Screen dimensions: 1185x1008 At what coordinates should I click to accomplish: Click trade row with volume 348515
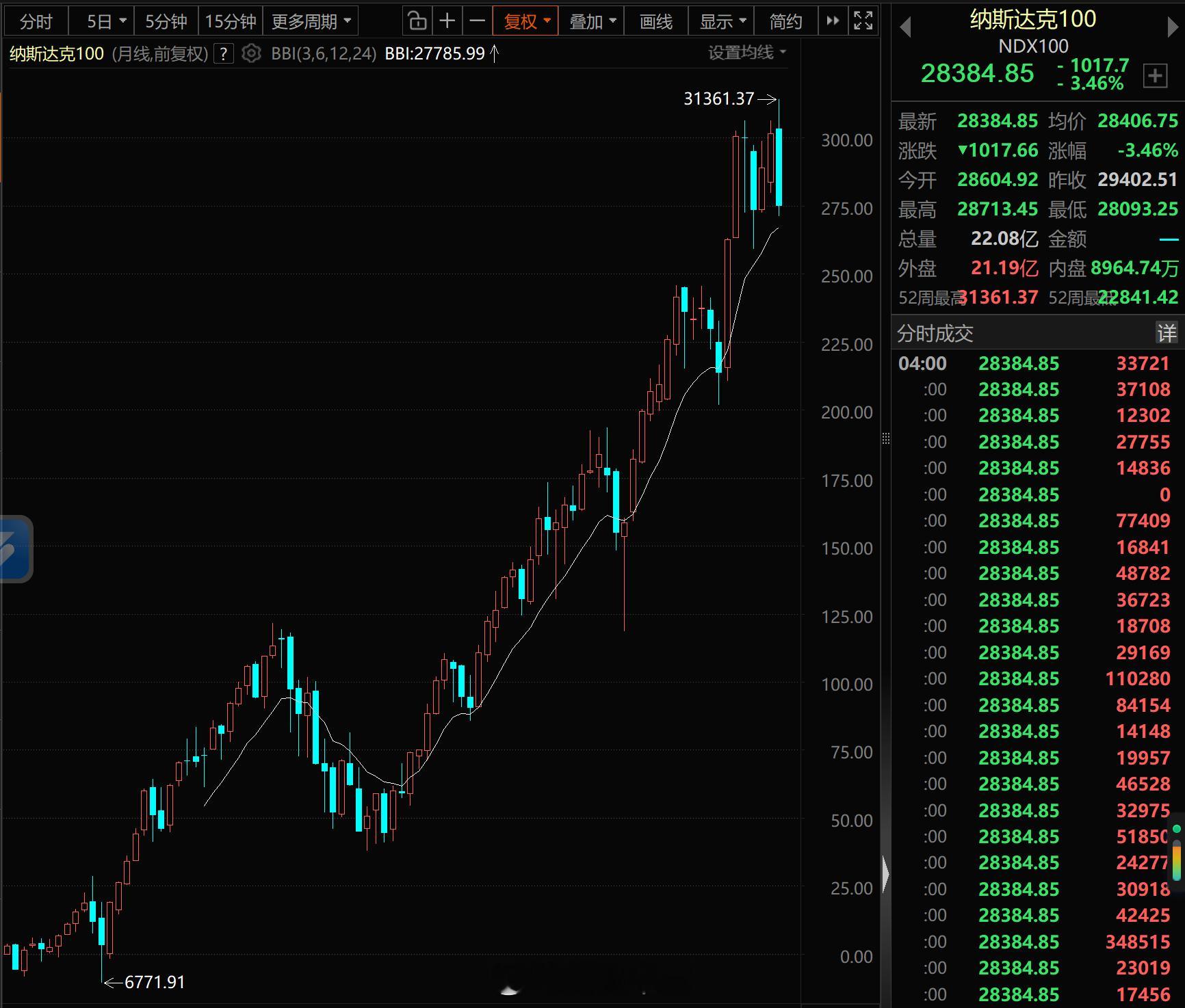tap(1038, 942)
